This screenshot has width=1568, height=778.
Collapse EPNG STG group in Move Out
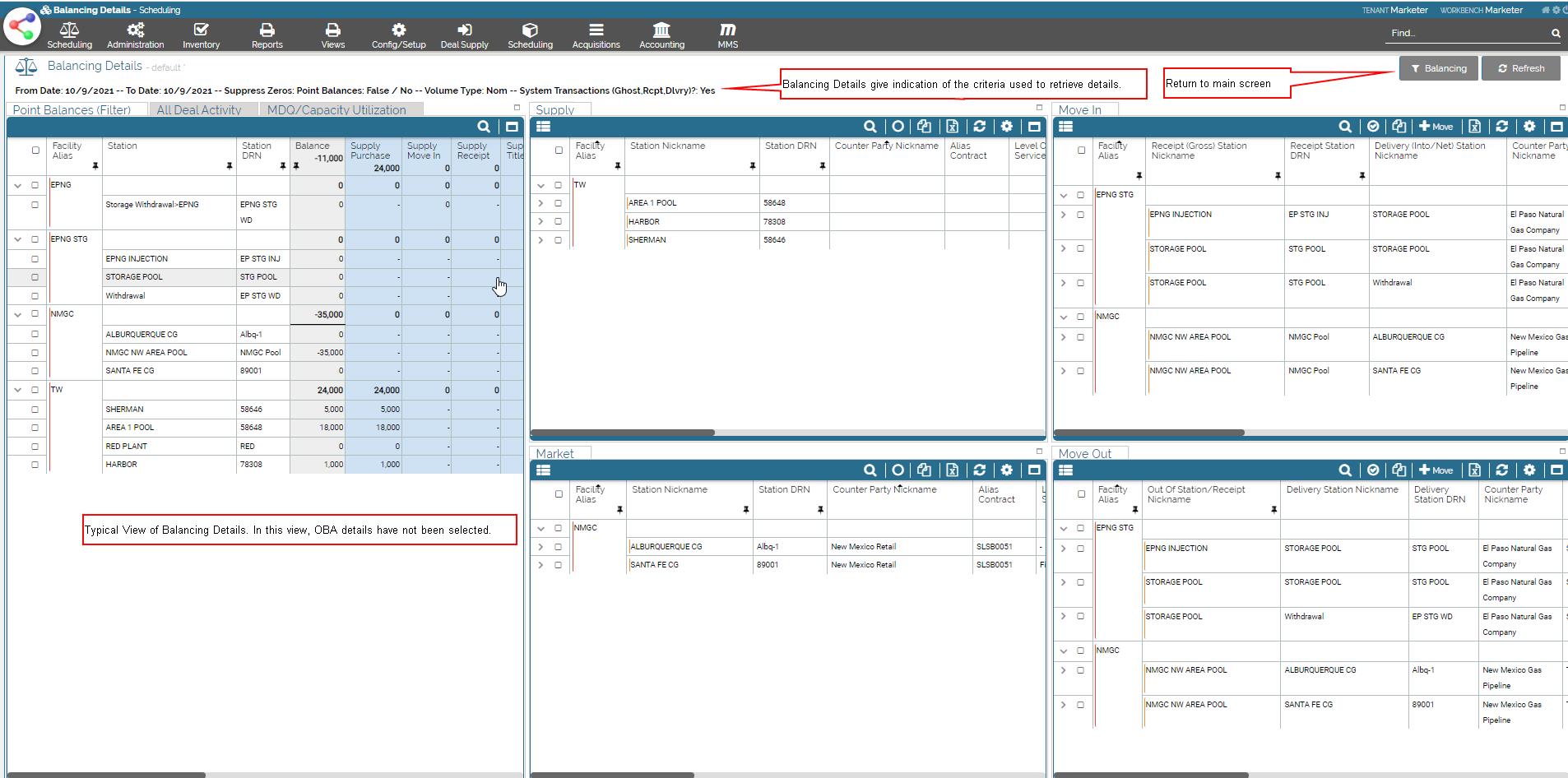click(1064, 529)
